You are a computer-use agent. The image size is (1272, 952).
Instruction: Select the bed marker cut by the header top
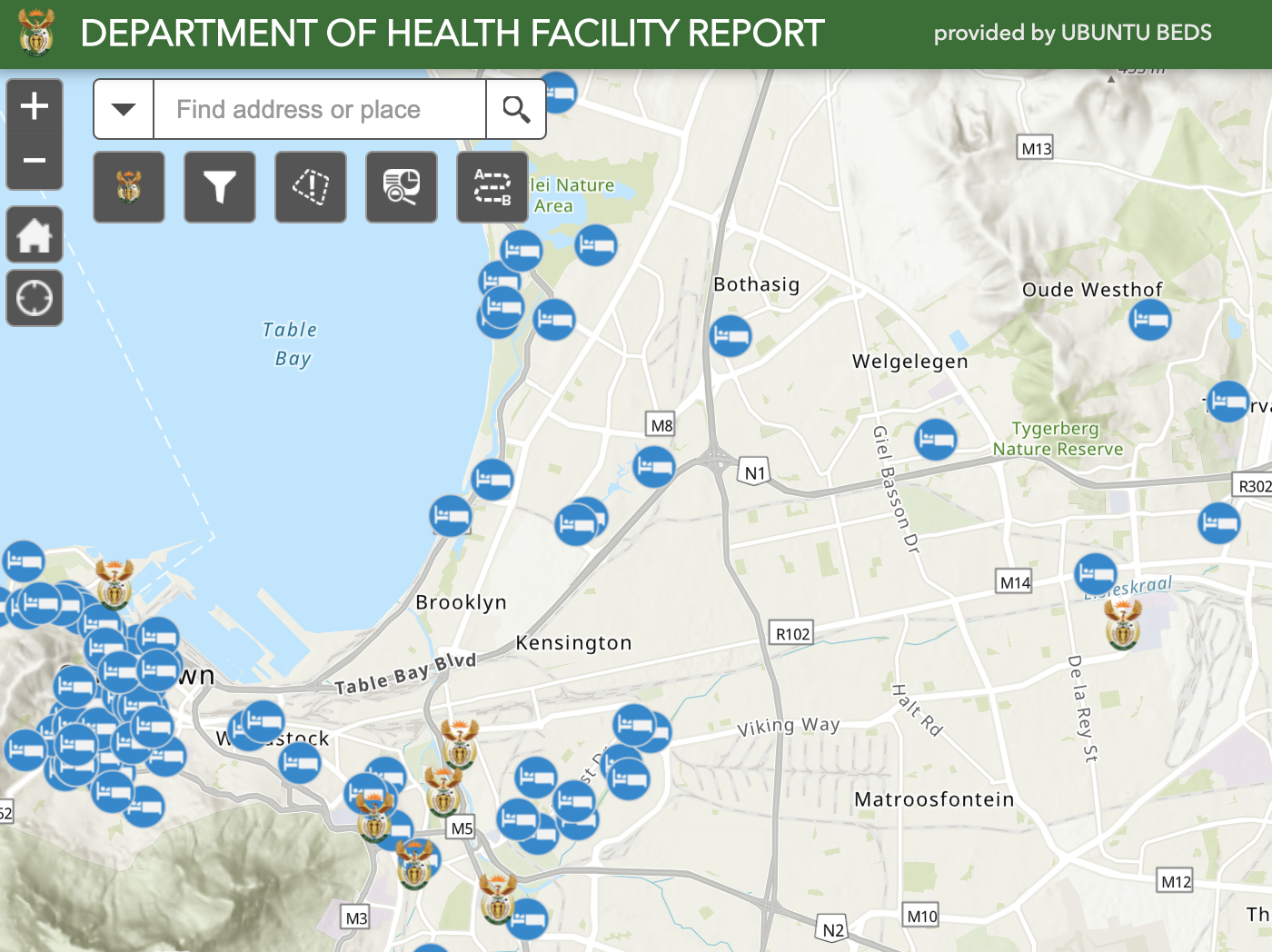click(x=558, y=91)
